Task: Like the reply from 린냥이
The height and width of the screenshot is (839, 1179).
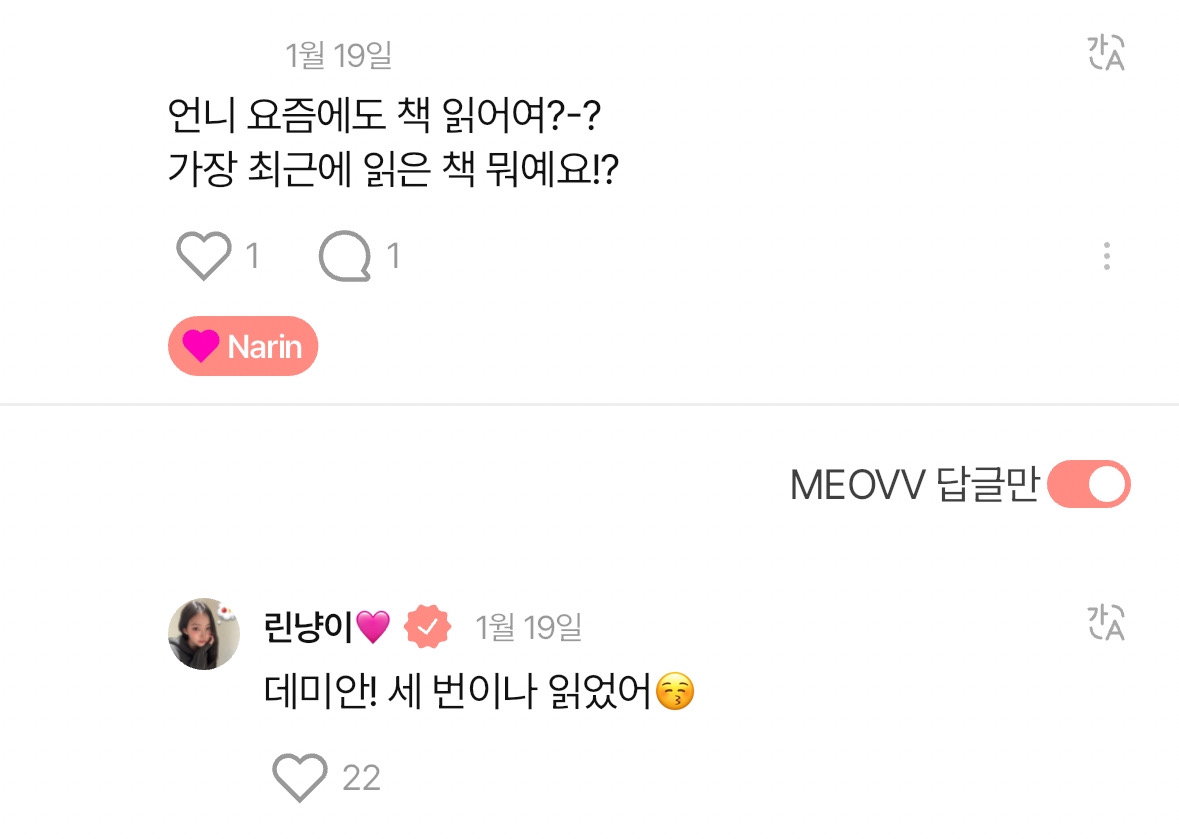Action: point(300,777)
